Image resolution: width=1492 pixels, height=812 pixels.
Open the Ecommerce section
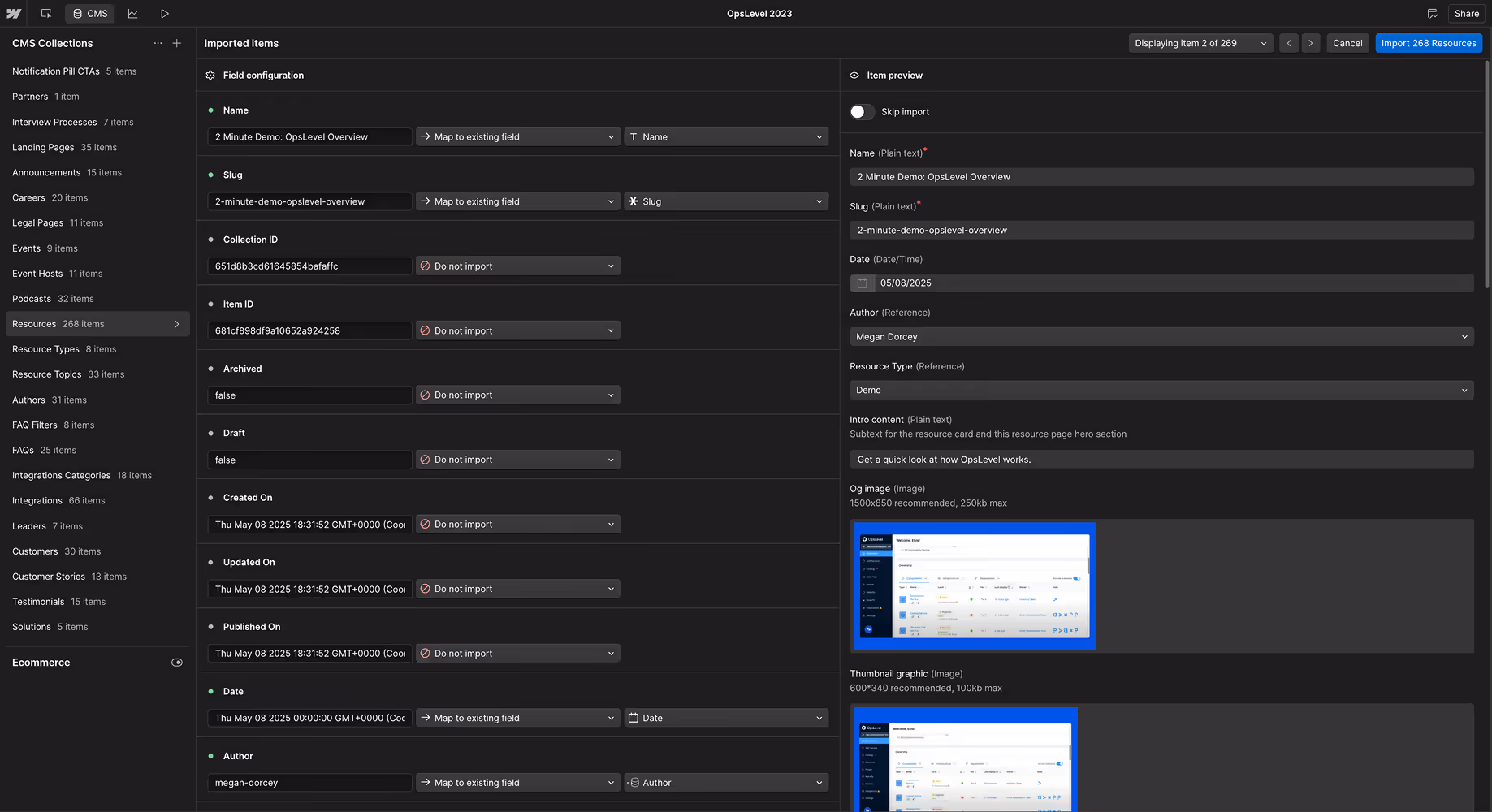tap(41, 663)
